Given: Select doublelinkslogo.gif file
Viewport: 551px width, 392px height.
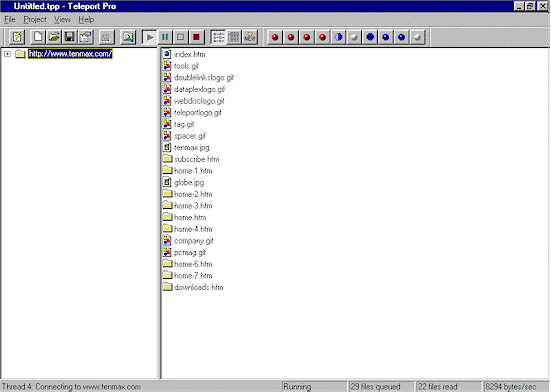Looking at the screenshot, I should [x=204, y=78].
